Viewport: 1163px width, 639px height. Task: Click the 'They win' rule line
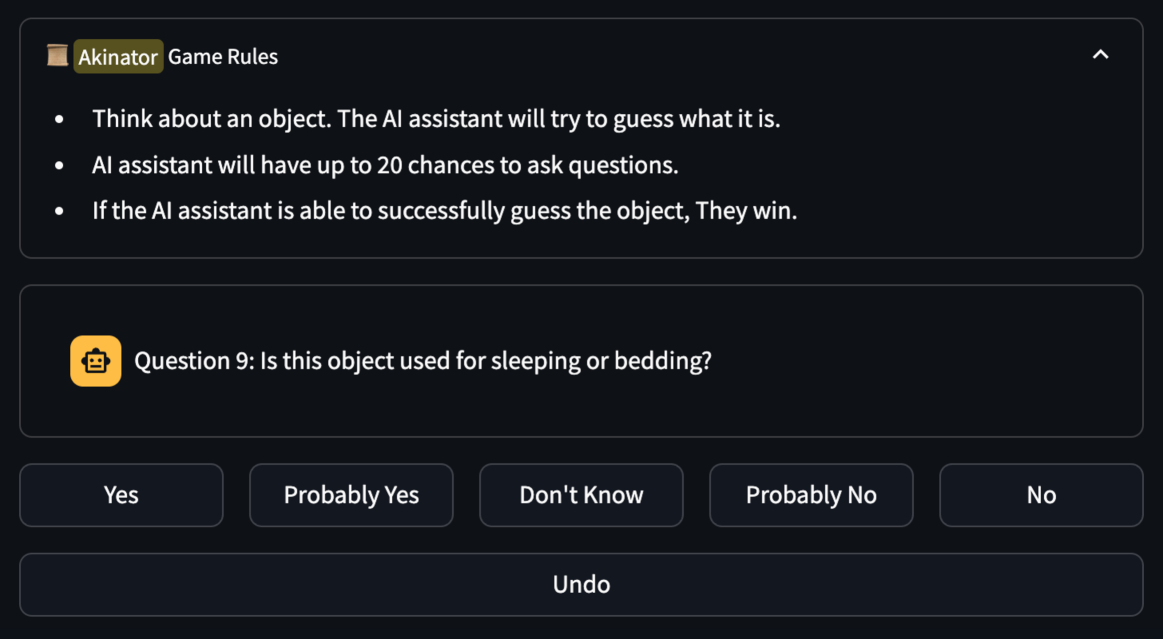[x=445, y=211]
